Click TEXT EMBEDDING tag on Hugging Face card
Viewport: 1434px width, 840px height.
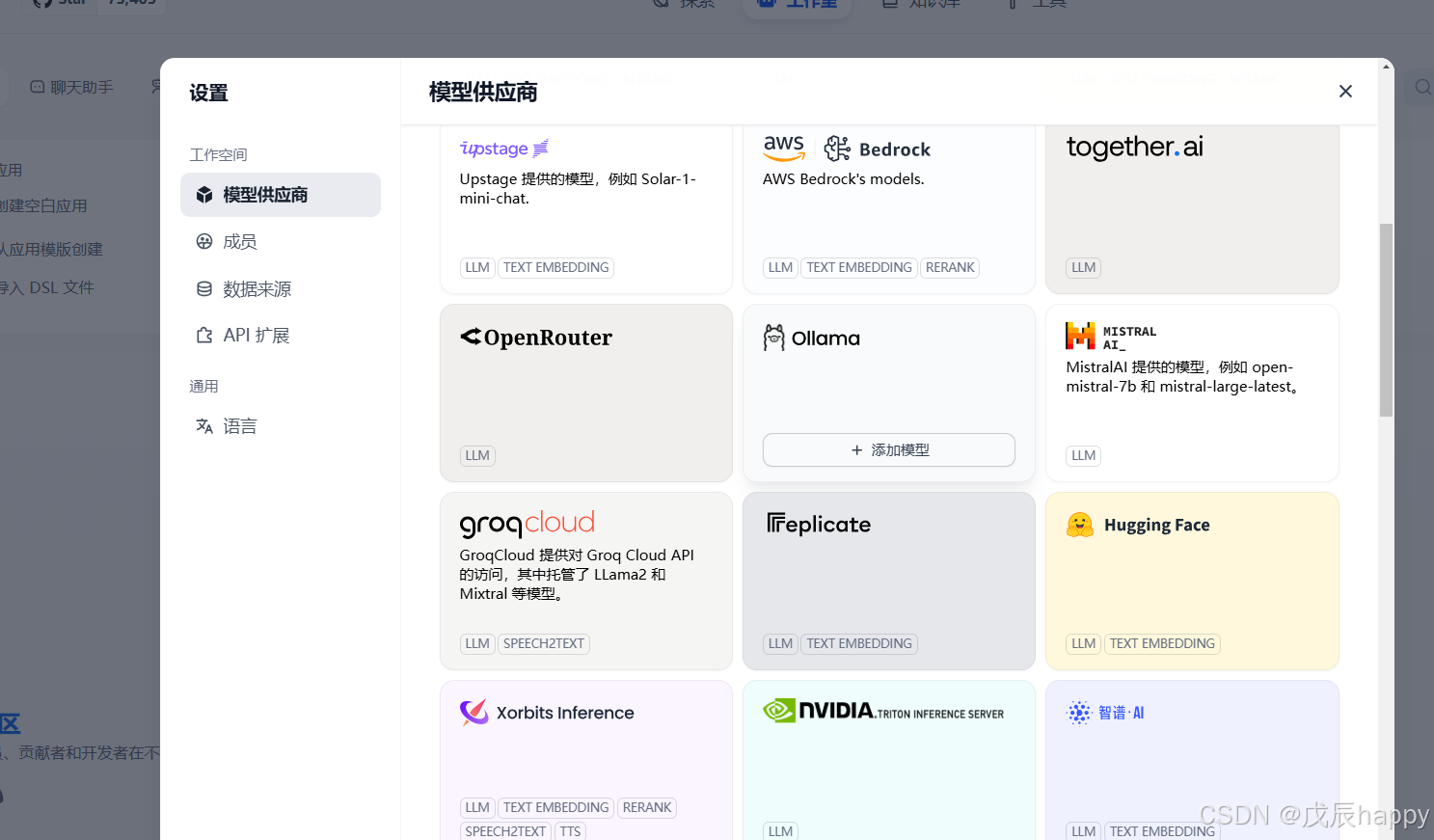coord(1162,644)
